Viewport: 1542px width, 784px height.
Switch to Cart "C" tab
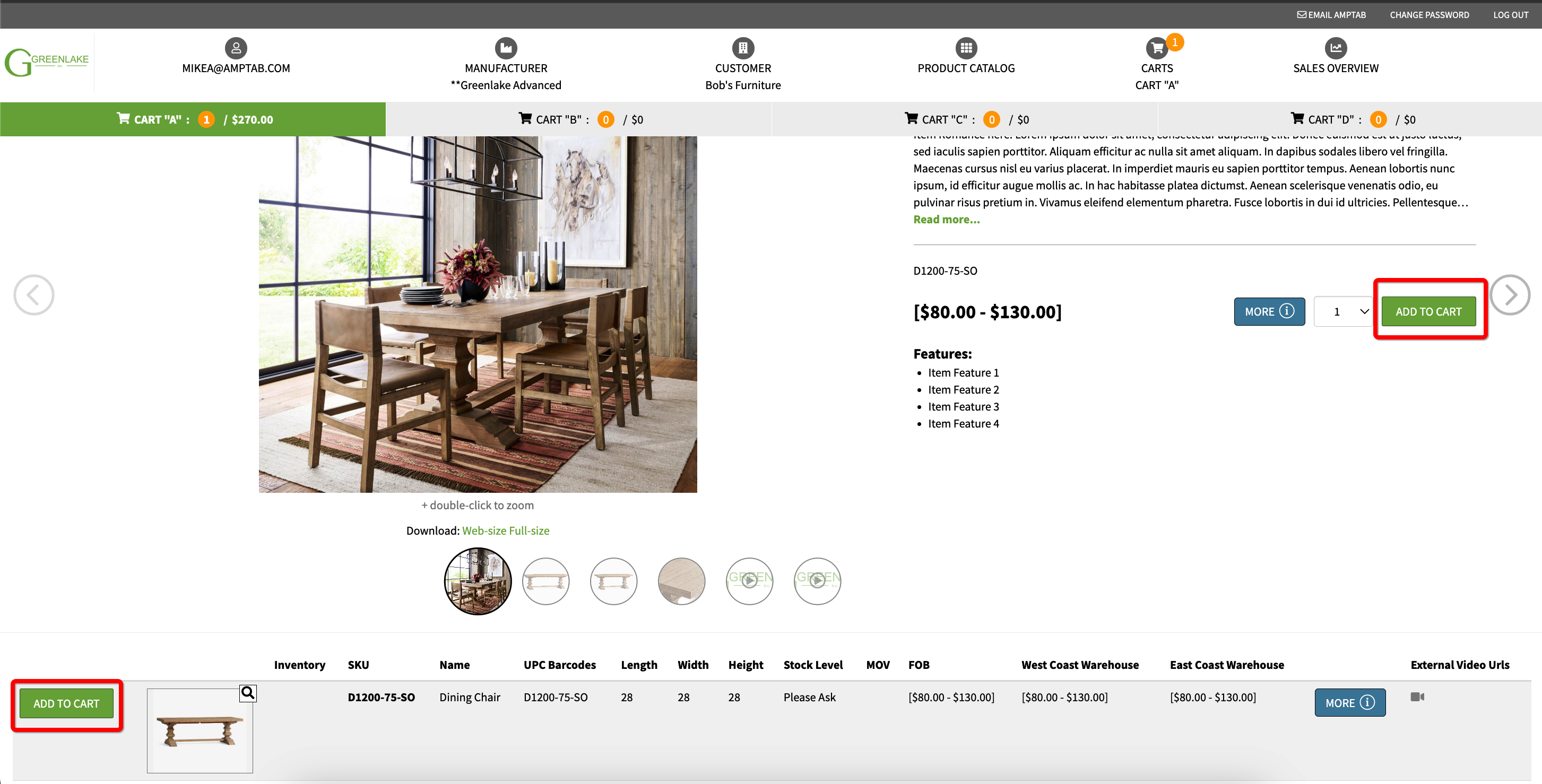click(x=965, y=120)
